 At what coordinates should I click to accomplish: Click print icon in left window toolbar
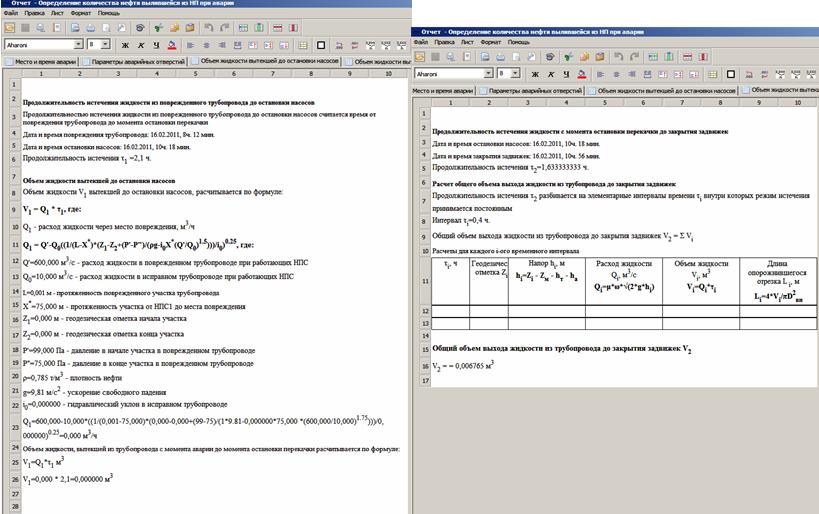(89, 28)
